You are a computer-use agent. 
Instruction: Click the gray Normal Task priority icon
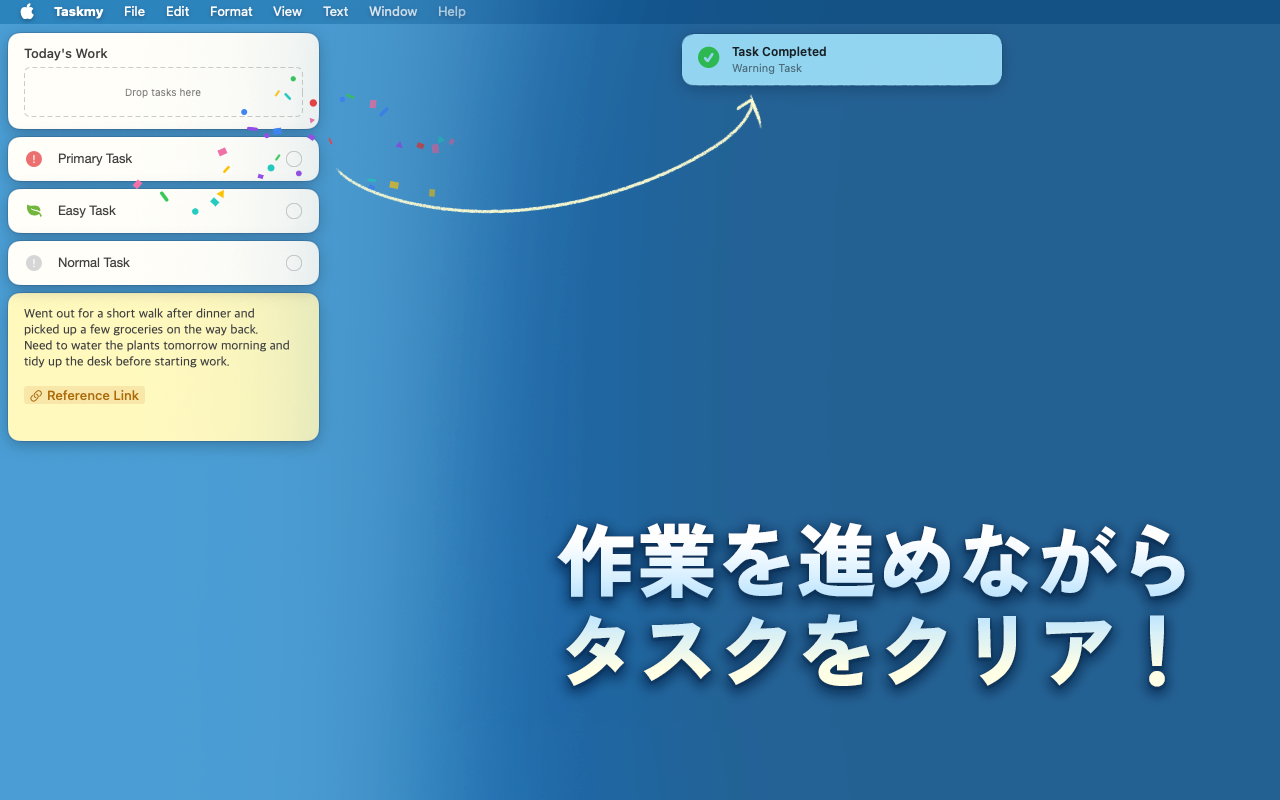(x=34, y=263)
